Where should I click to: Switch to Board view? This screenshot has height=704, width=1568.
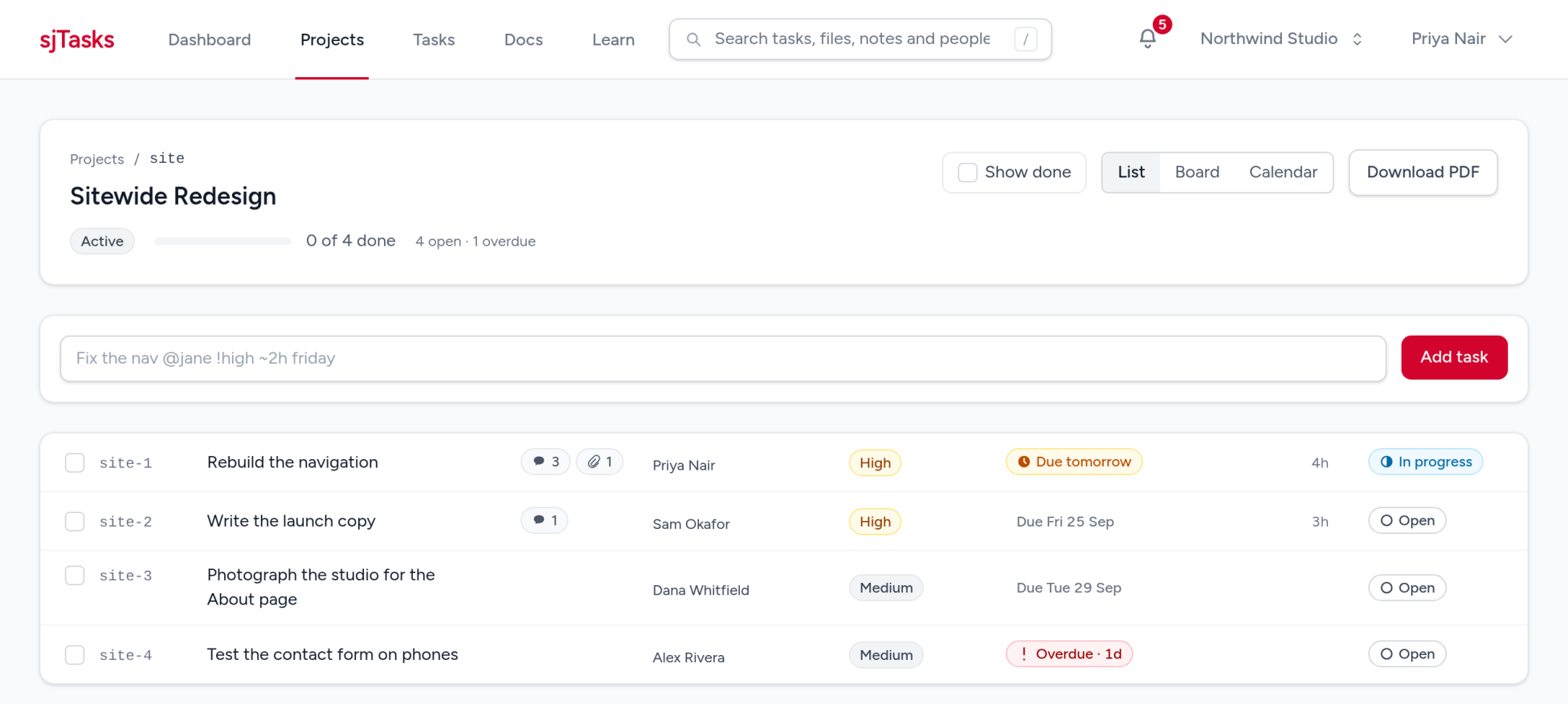(1197, 172)
